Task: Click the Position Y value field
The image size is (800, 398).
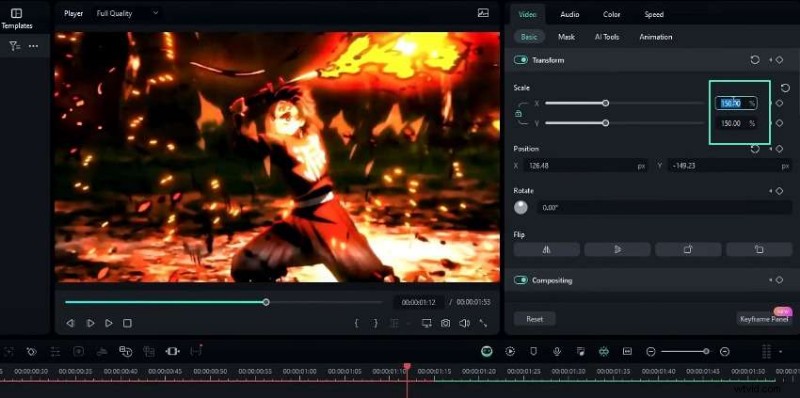Action: (x=729, y=166)
